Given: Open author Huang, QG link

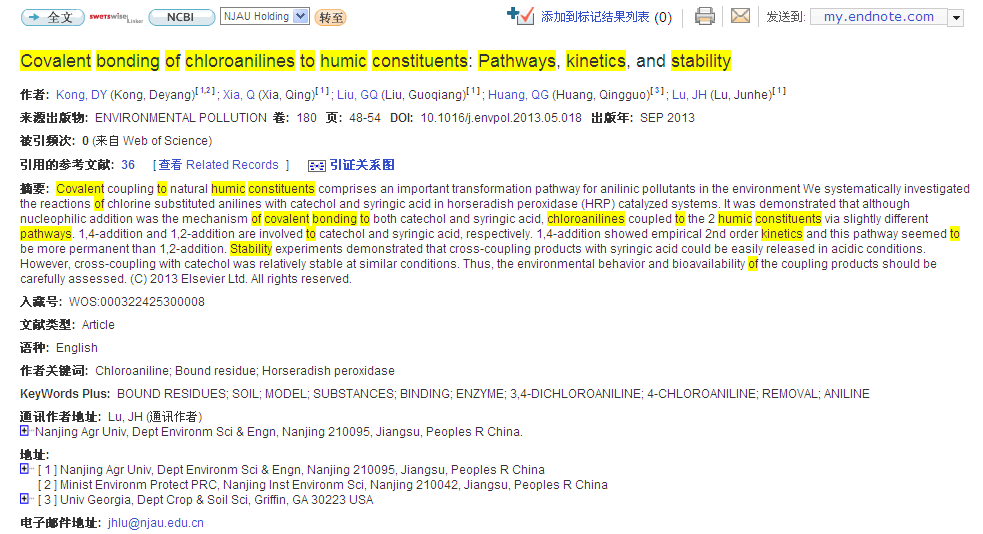Looking at the screenshot, I should [518, 95].
